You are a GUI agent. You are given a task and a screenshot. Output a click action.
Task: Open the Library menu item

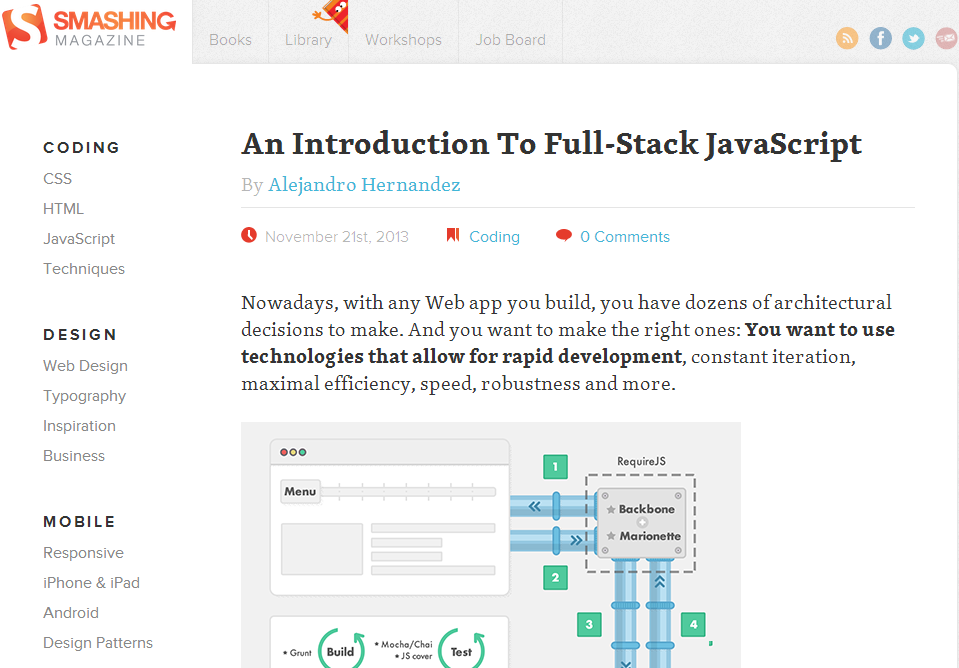pyautogui.click(x=308, y=40)
